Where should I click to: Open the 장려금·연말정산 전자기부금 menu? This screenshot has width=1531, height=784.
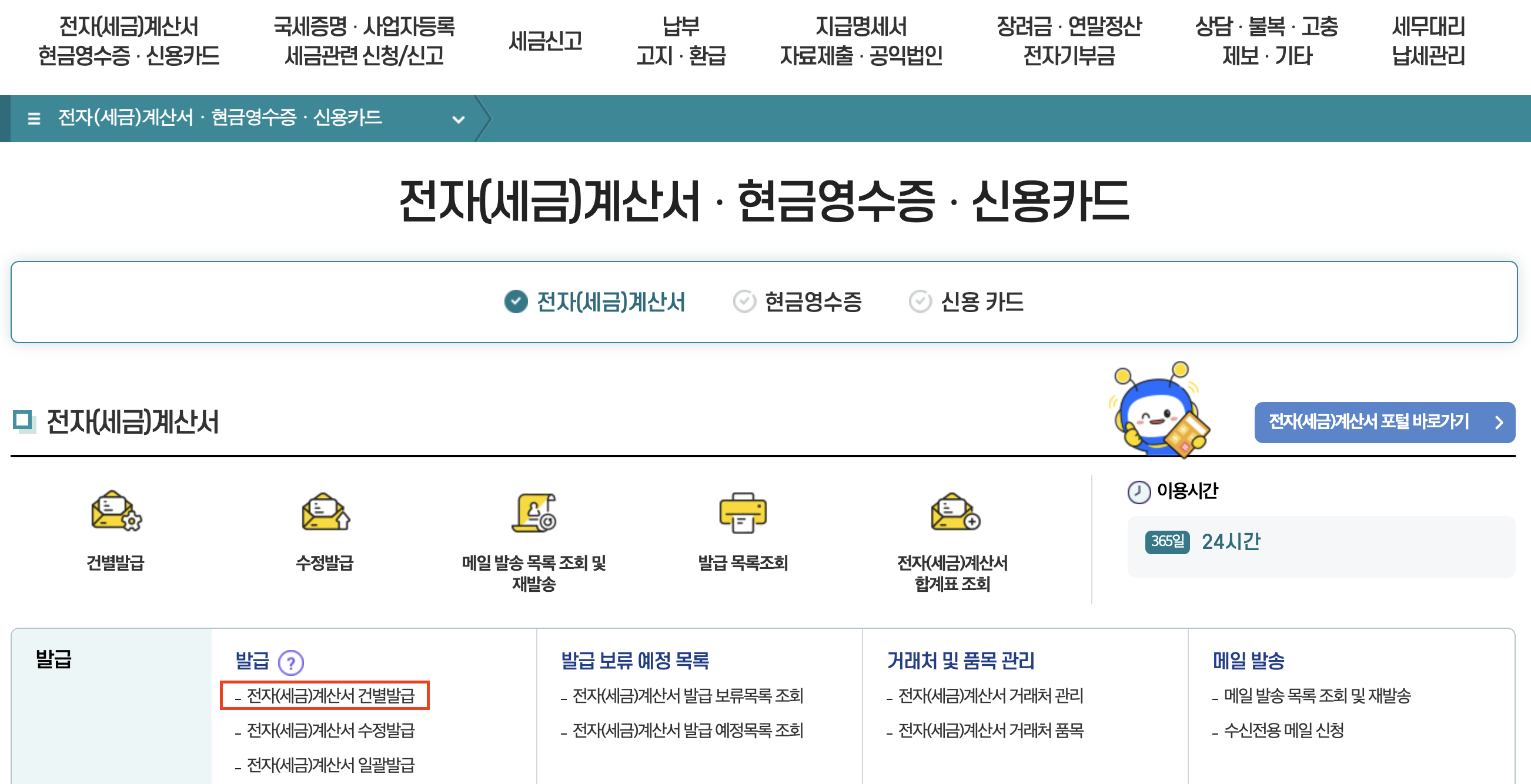1068,41
